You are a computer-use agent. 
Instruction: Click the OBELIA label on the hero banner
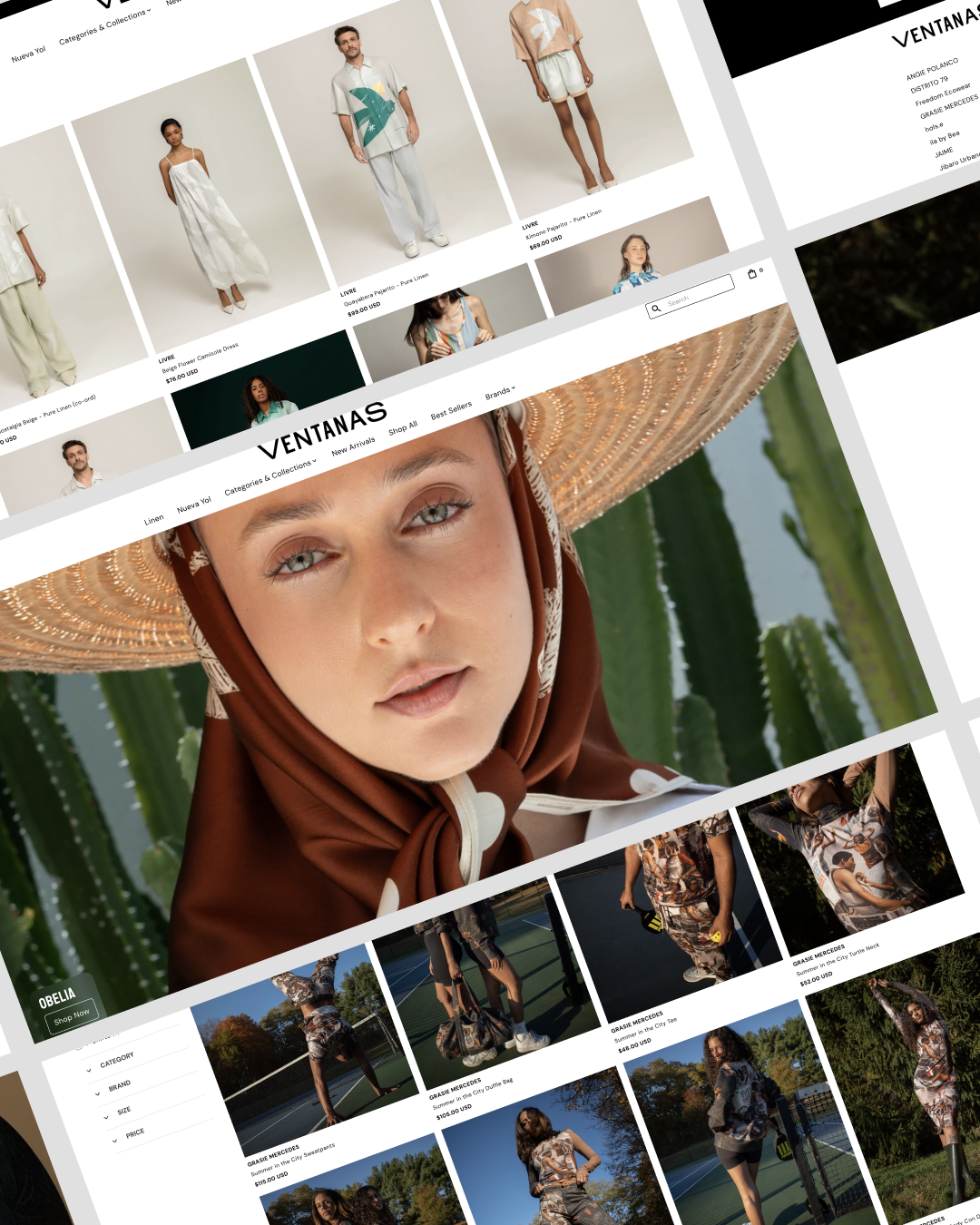(x=57, y=999)
